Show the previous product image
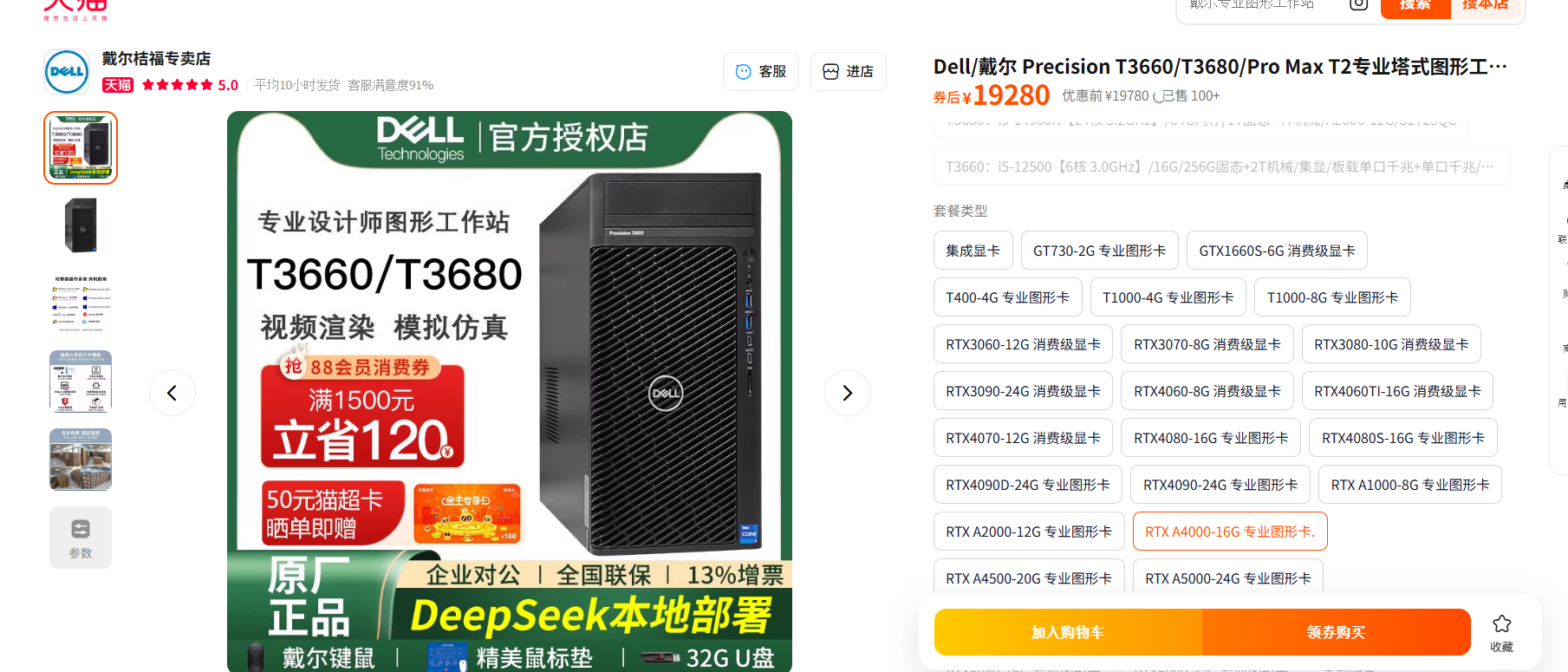 pos(172,393)
